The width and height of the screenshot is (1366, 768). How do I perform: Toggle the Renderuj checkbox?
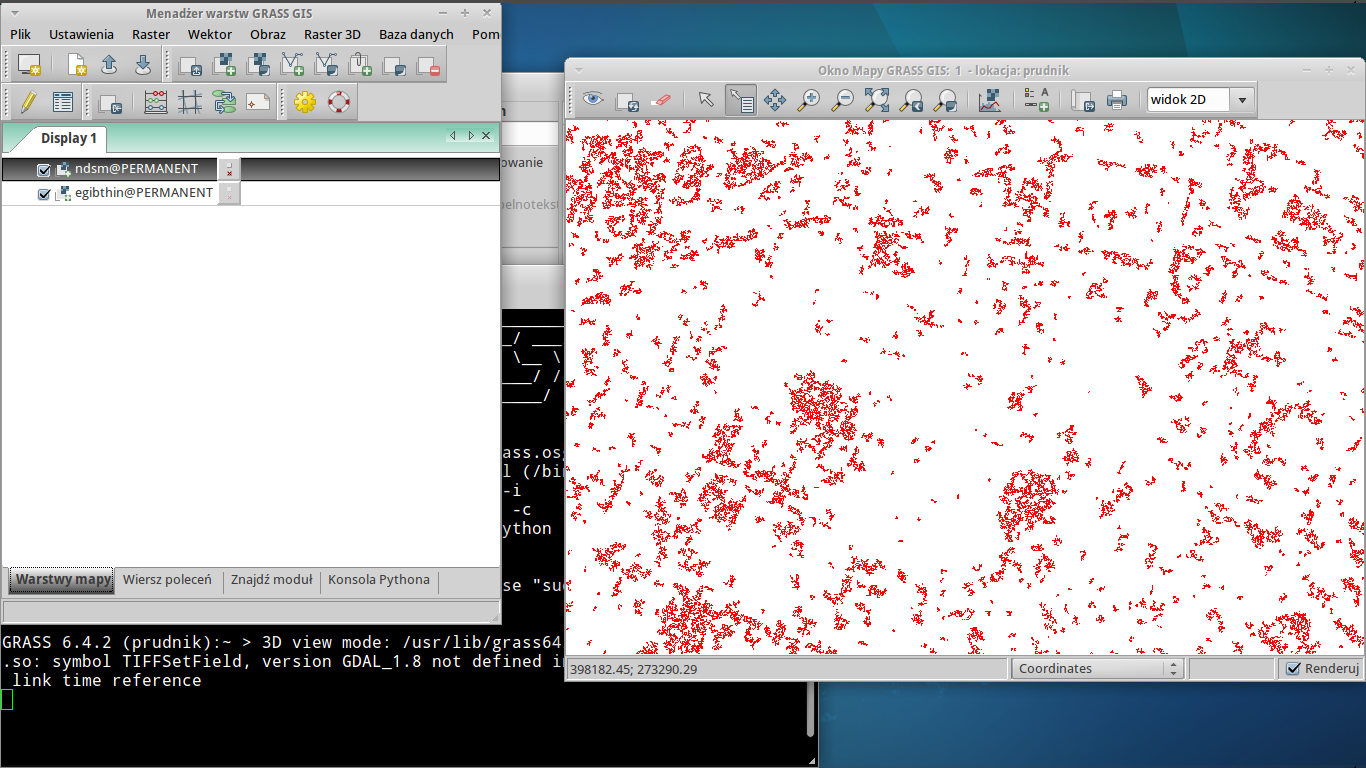point(1294,668)
